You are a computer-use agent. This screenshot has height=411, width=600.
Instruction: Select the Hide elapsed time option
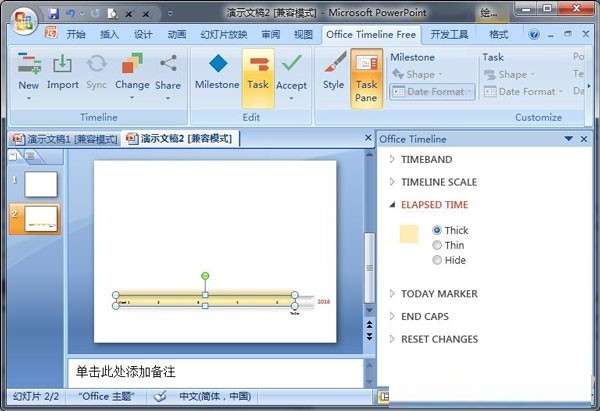point(437,260)
